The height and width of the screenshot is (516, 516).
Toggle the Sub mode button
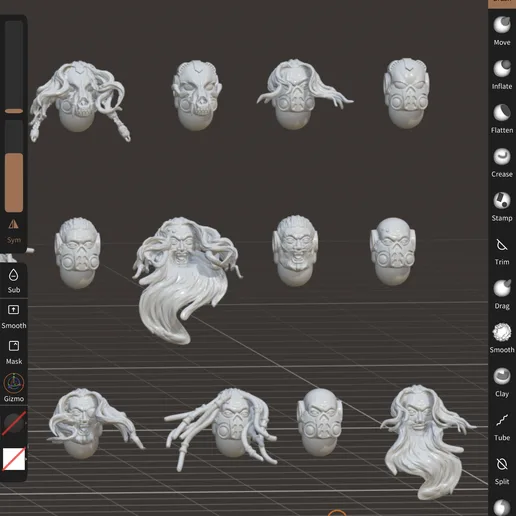pos(14,281)
